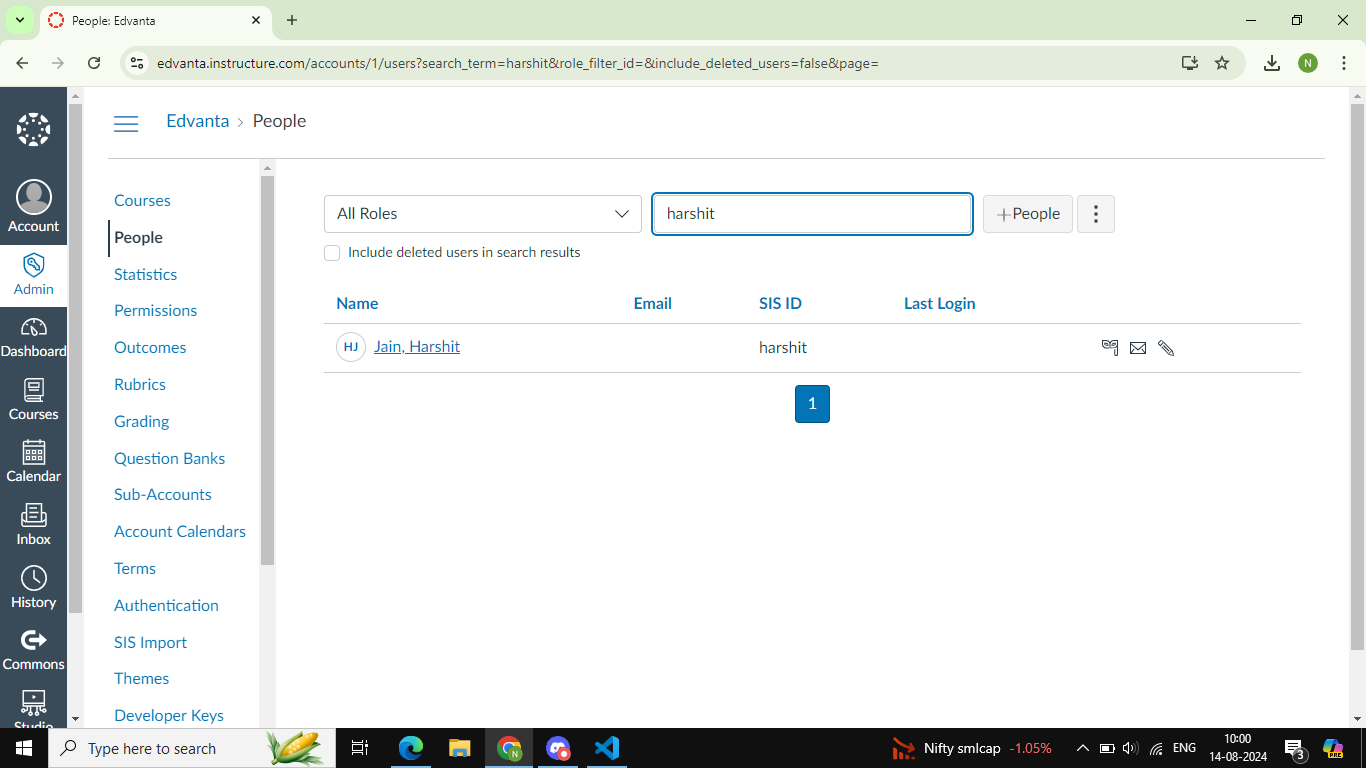Reload the page in Chrome
This screenshot has height=768, width=1366.
94,63
